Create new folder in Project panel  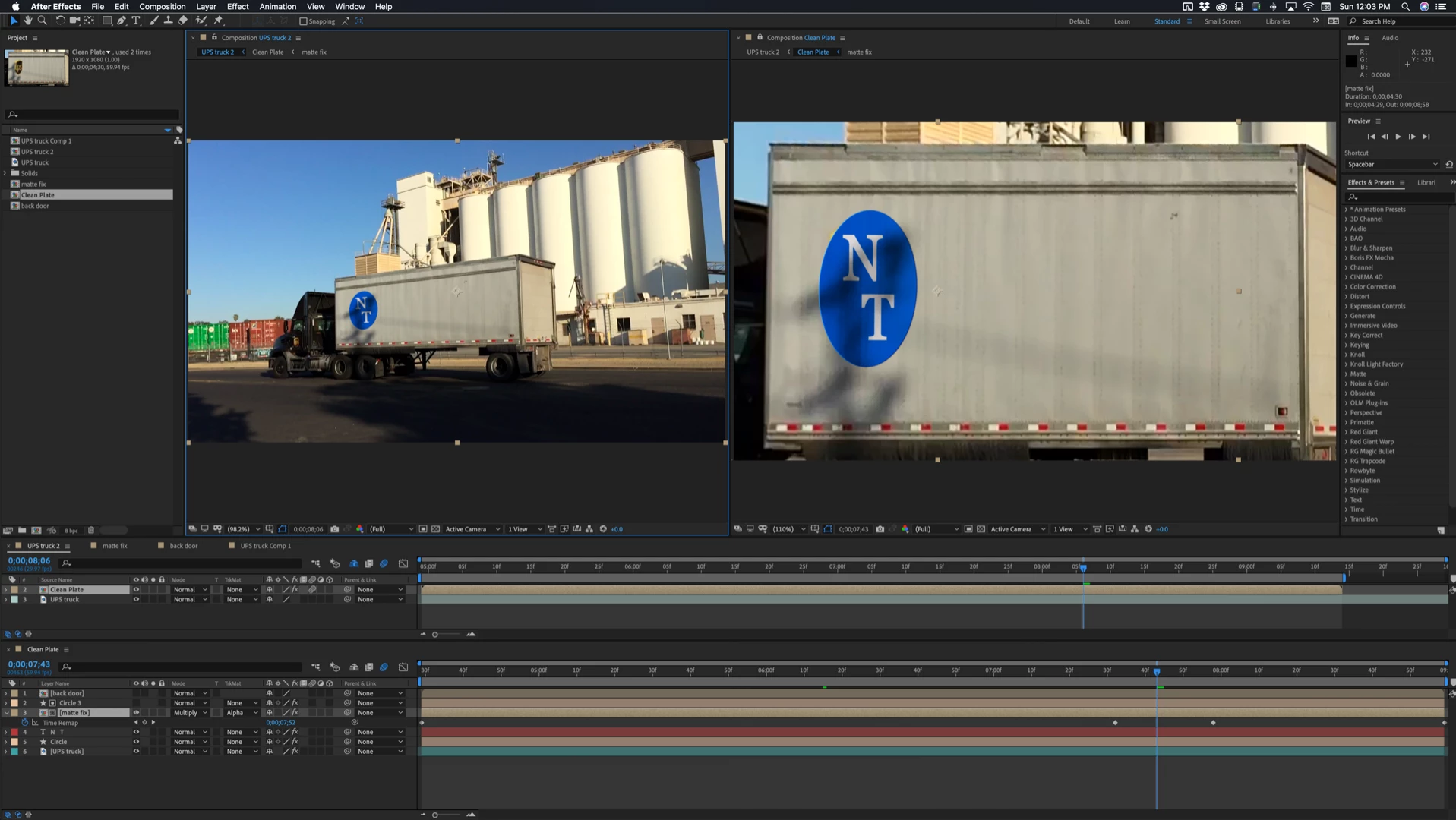(22, 530)
